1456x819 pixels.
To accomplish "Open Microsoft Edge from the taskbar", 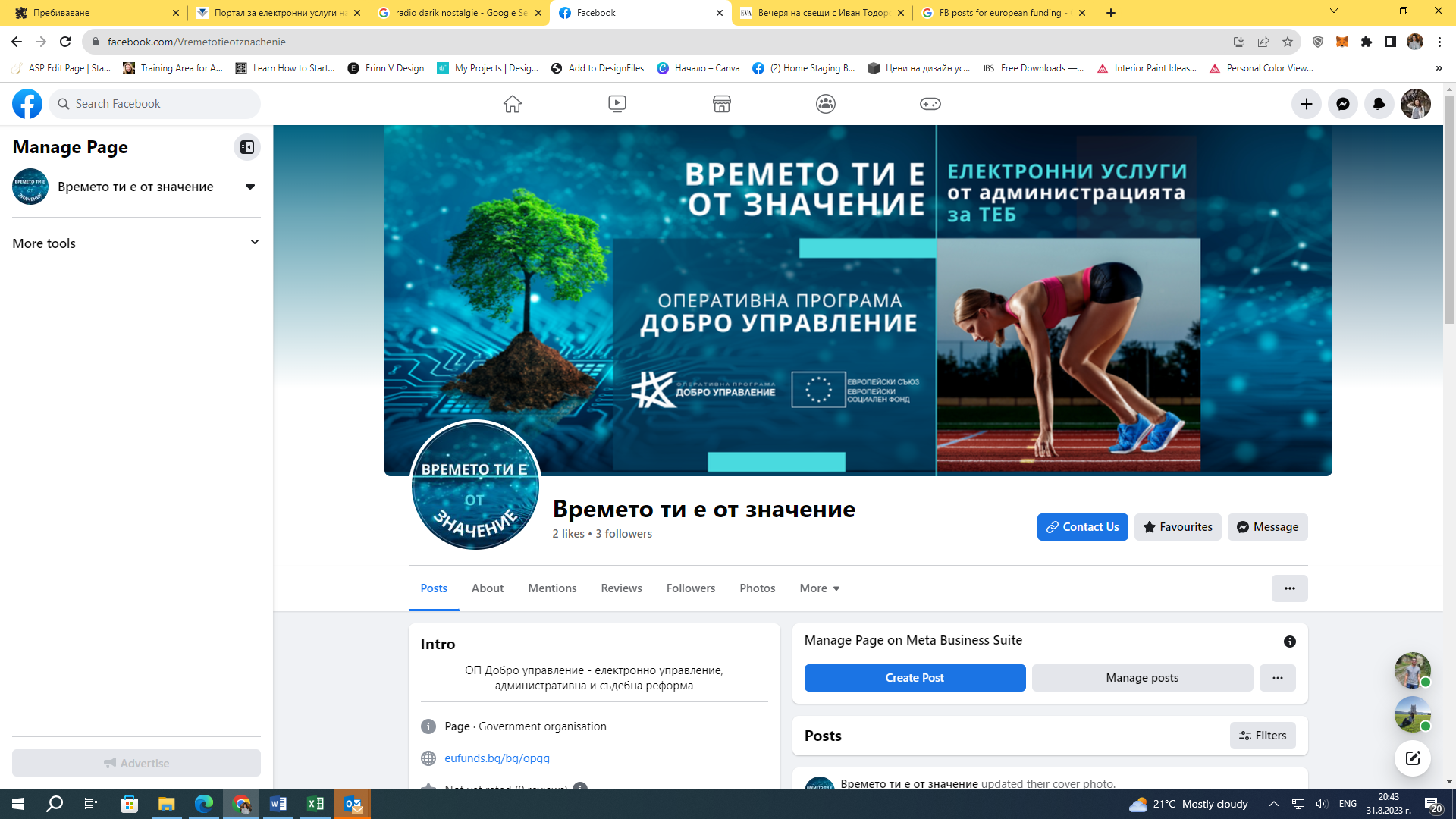I will click(204, 804).
